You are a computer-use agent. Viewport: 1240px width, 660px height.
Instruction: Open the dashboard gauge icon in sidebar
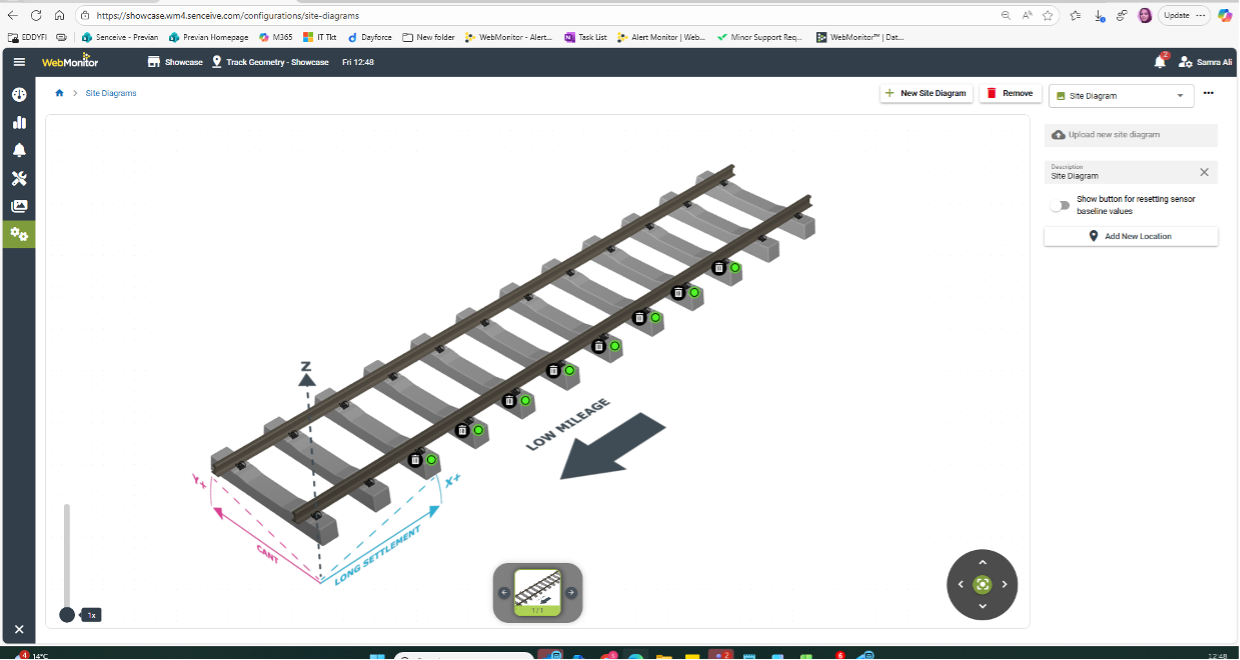[x=18, y=94]
